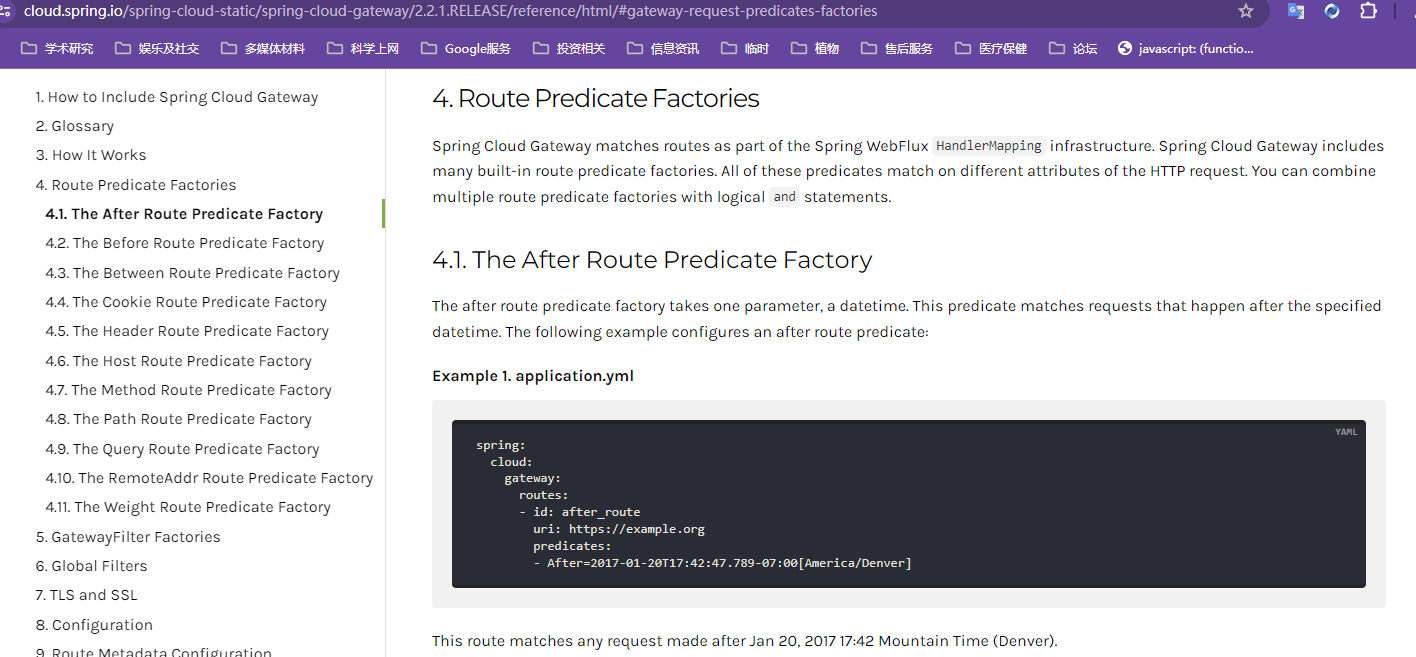1416x657 pixels.
Task: Open the 信息资讯 bookmark folder
Action: pyautogui.click(x=663, y=48)
